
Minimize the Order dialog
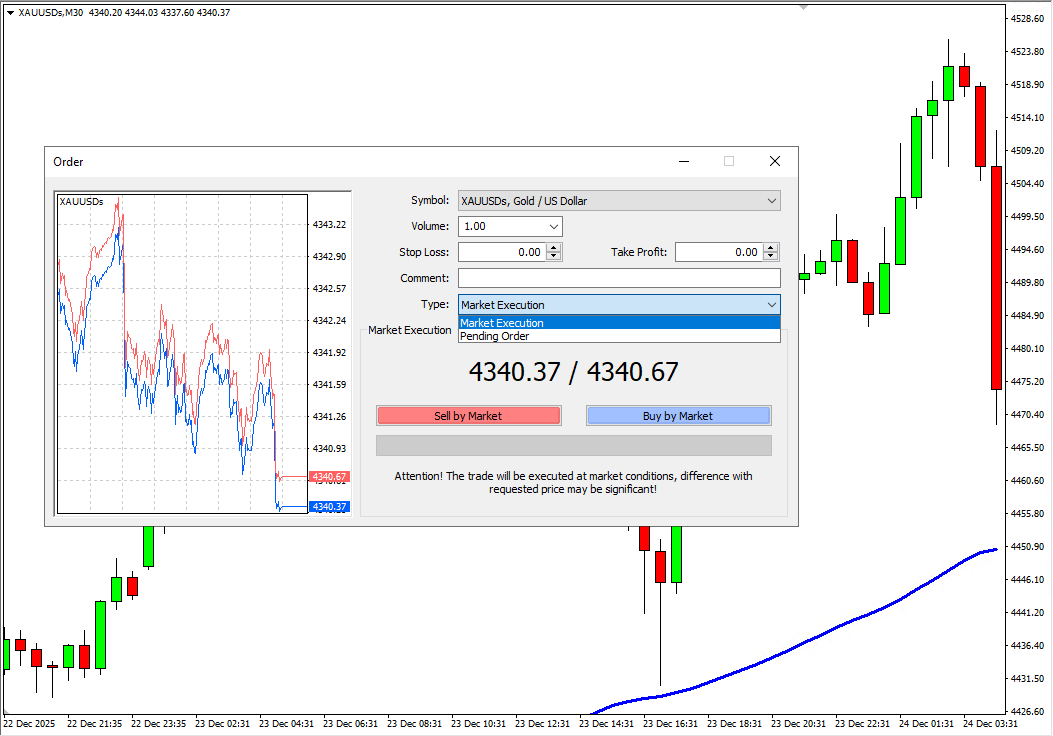pyautogui.click(x=684, y=161)
